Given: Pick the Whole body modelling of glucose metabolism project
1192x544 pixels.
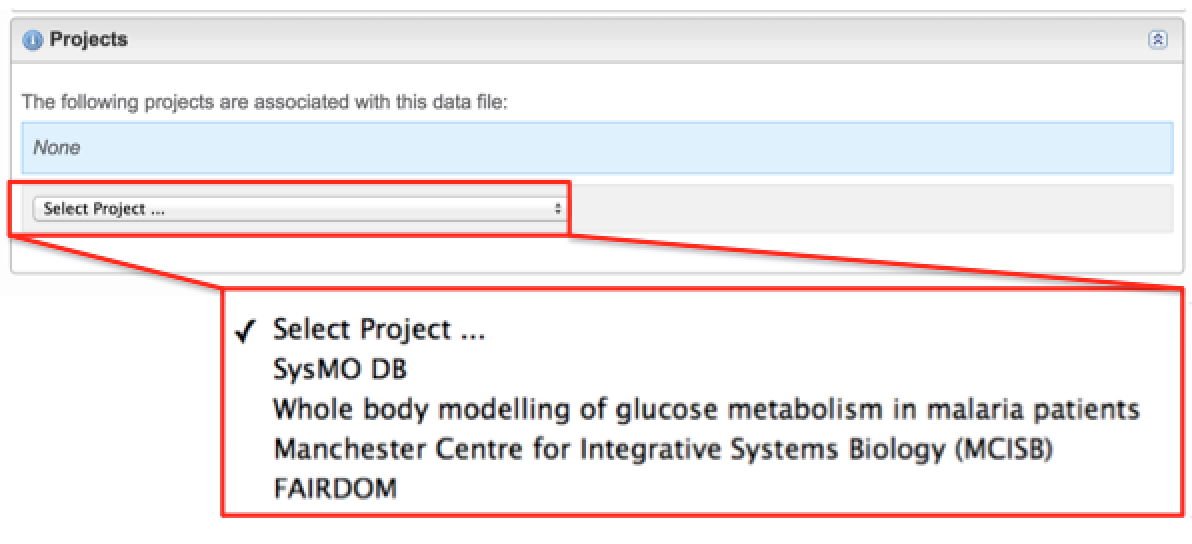Looking at the screenshot, I should pyautogui.click(x=706, y=409).
